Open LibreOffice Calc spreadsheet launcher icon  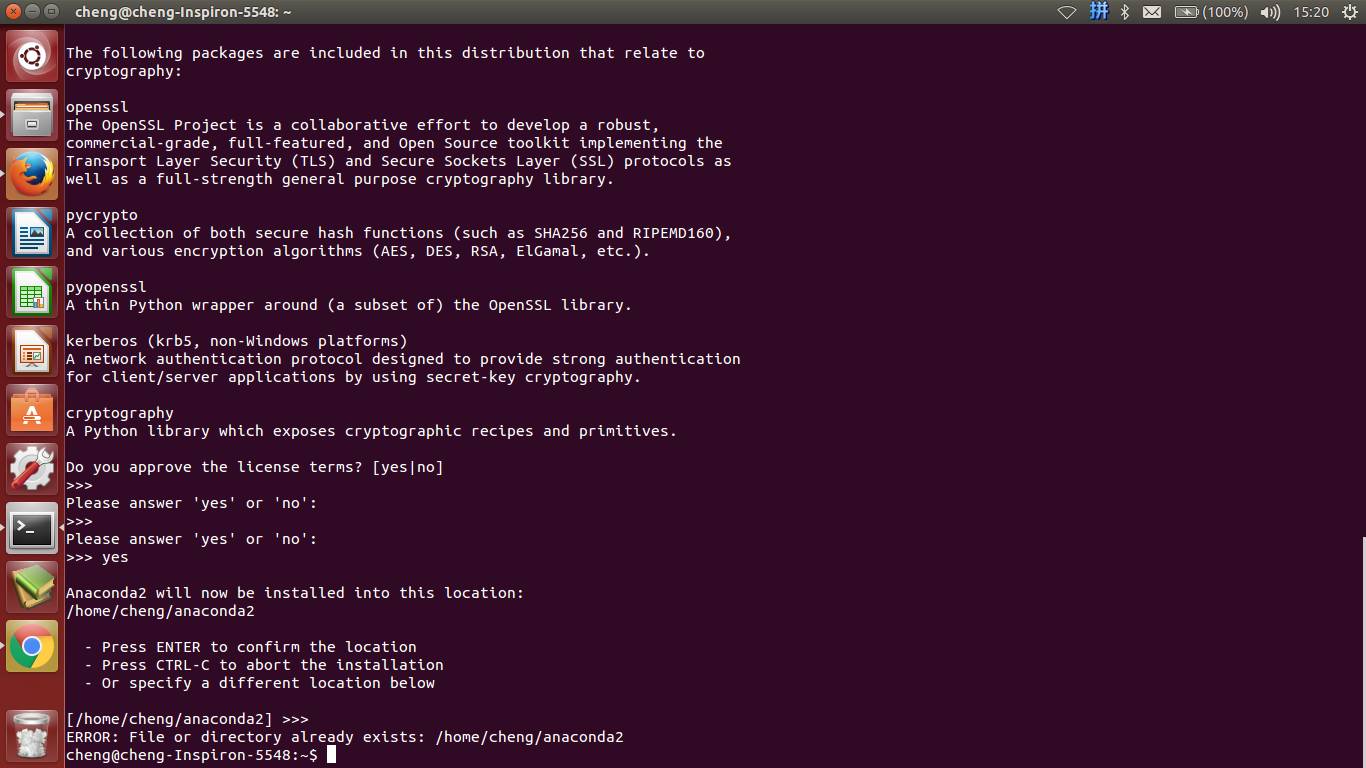(32, 292)
